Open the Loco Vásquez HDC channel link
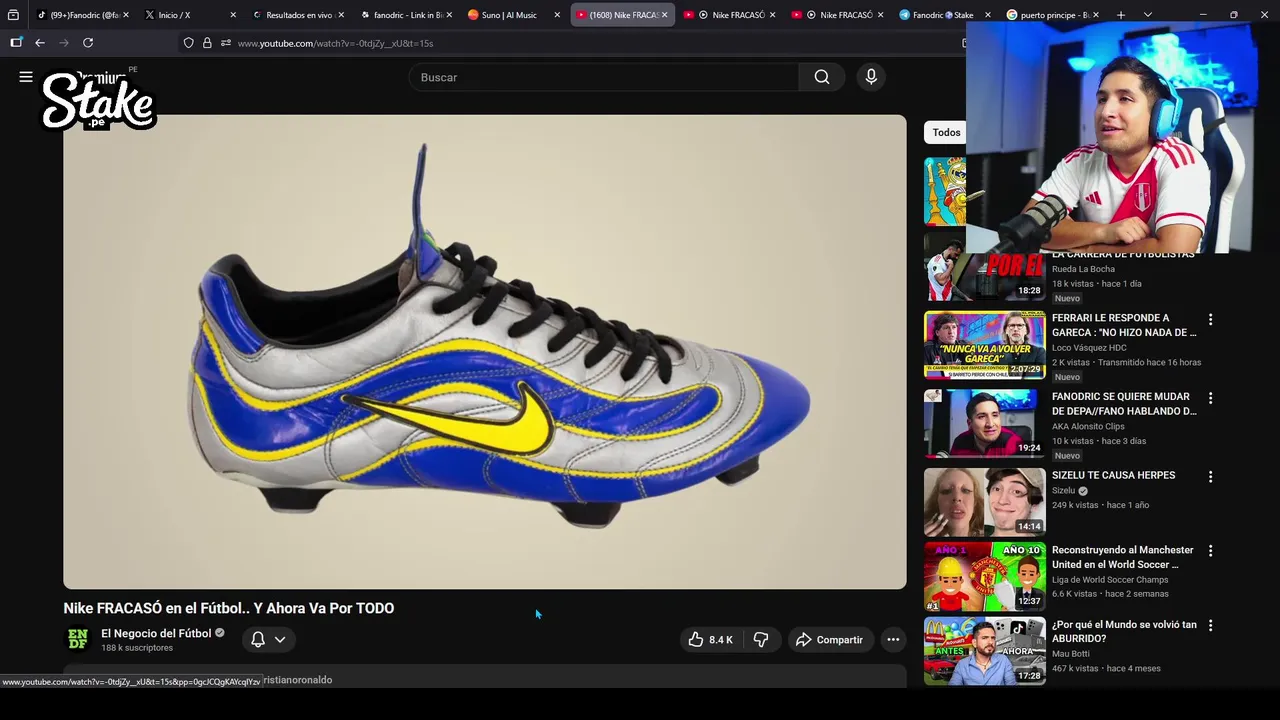This screenshot has width=1280, height=720. coord(1089,348)
